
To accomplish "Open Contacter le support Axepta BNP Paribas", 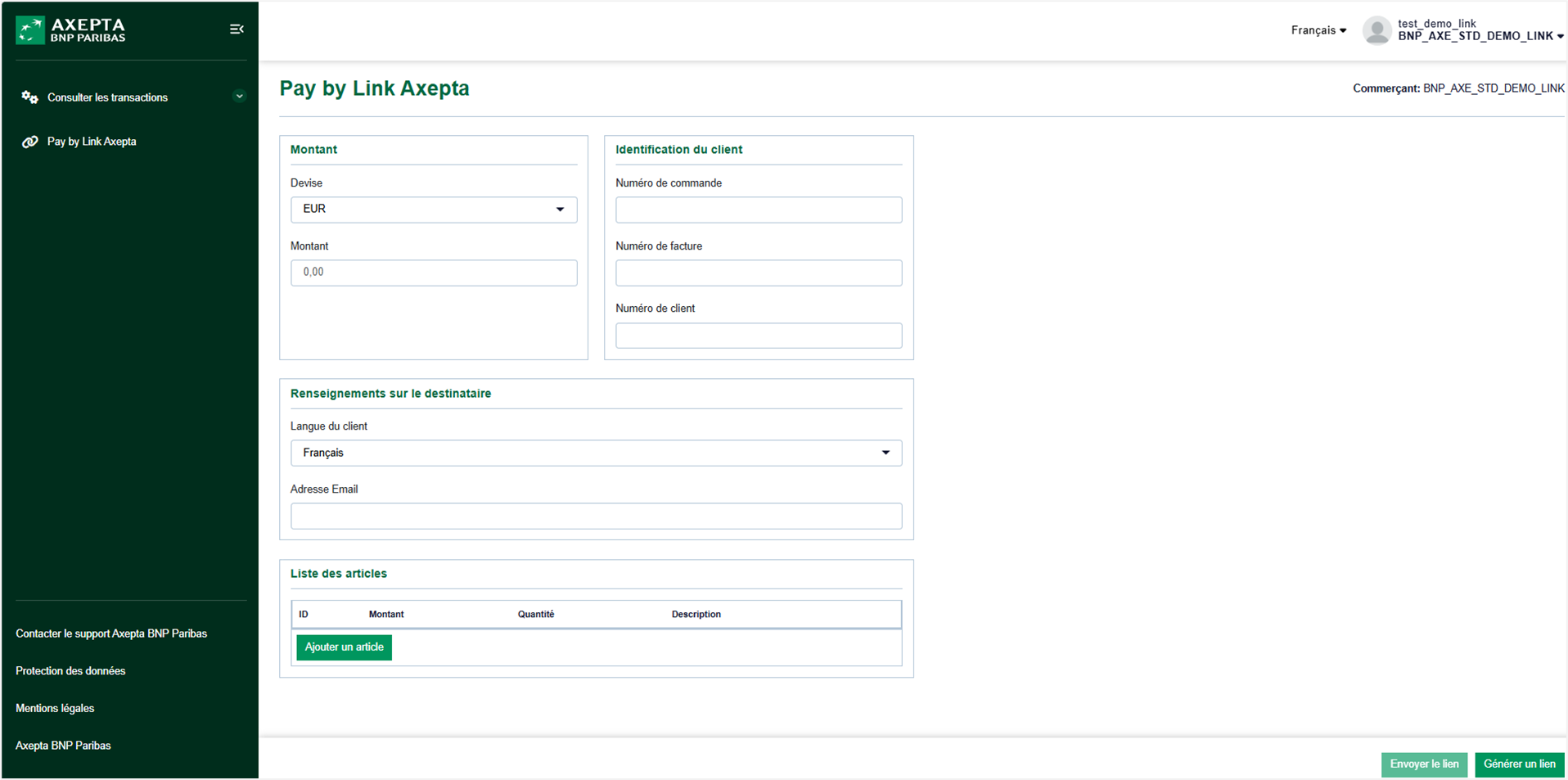I will [111, 633].
